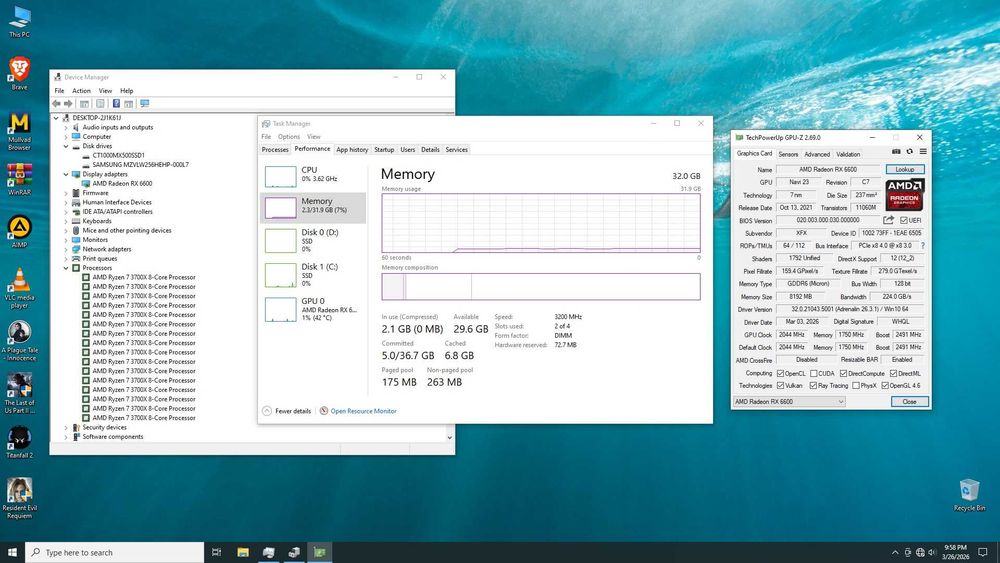This screenshot has width=1000, height=563.
Task: Click Fewer details in Task Manager
Action: (287, 411)
